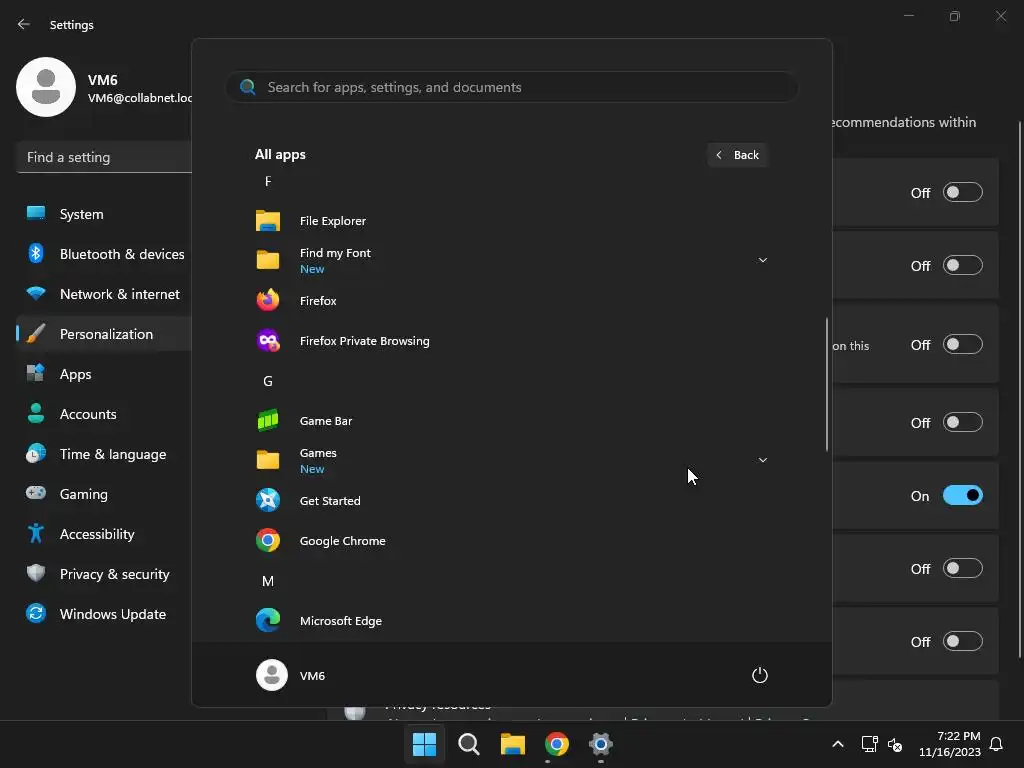Open Time & language settings
The height and width of the screenshot is (768, 1024).
(x=104, y=454)
